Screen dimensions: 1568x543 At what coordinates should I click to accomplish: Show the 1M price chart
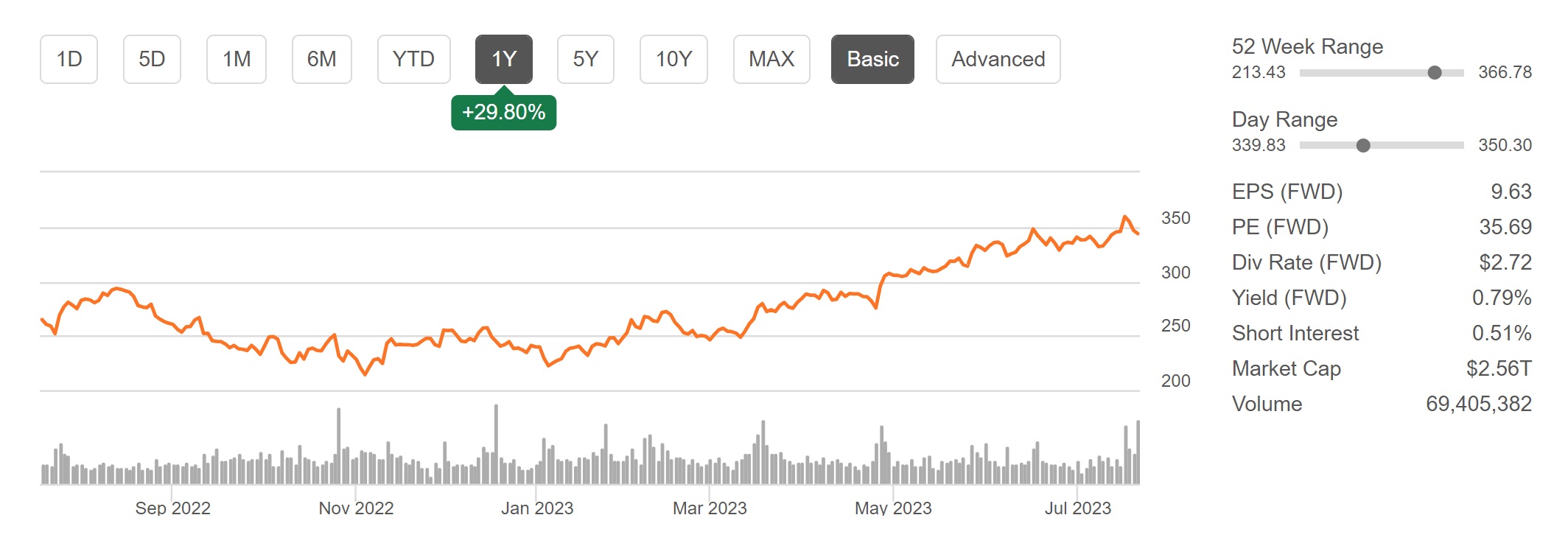click(x=237, y=59)
